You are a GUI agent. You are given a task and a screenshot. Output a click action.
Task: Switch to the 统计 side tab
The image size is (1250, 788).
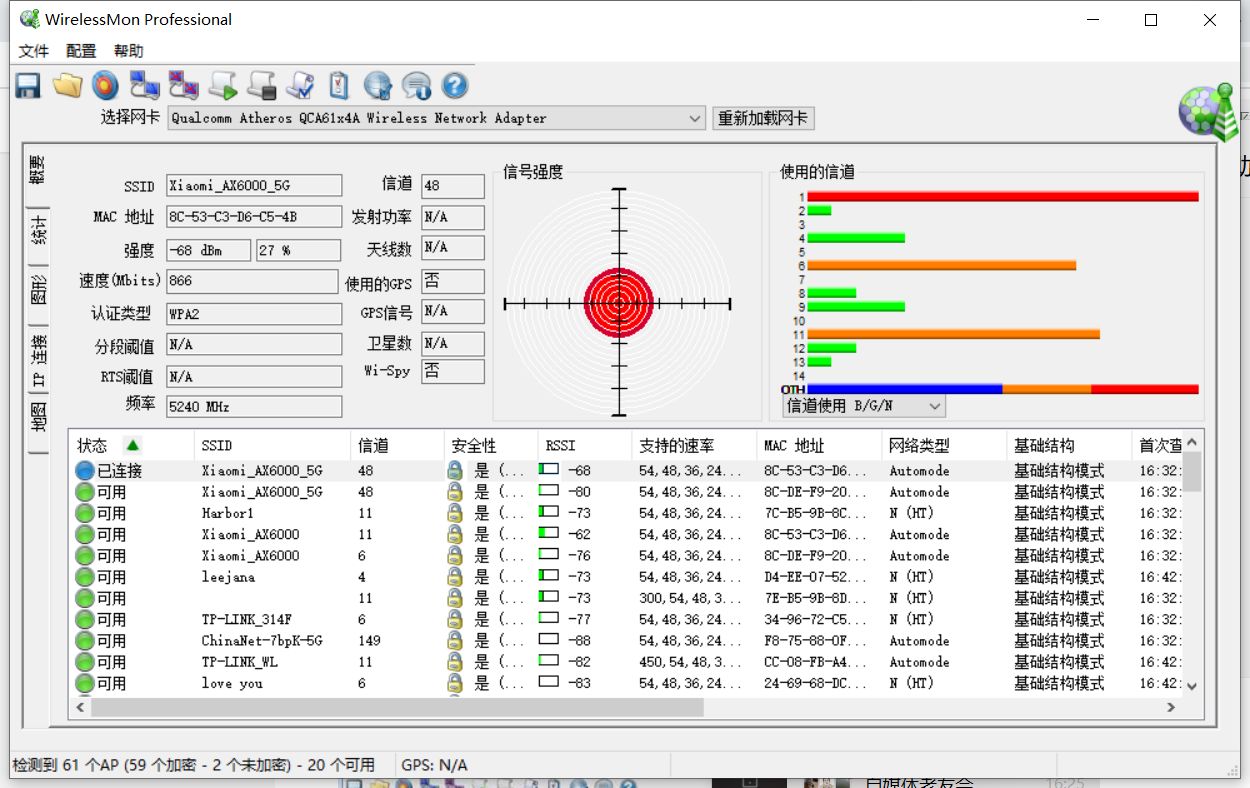38,231
